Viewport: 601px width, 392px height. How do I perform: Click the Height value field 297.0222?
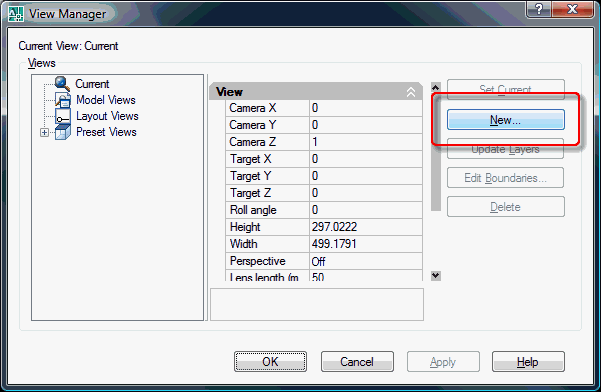click(x=366, y=227)
